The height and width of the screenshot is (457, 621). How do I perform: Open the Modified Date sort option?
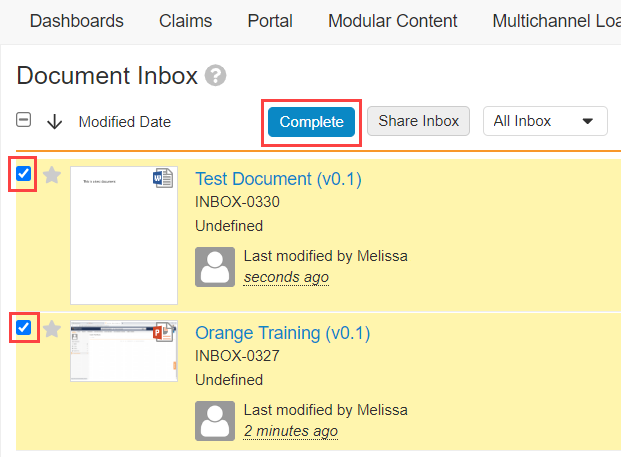coord(125,122)
